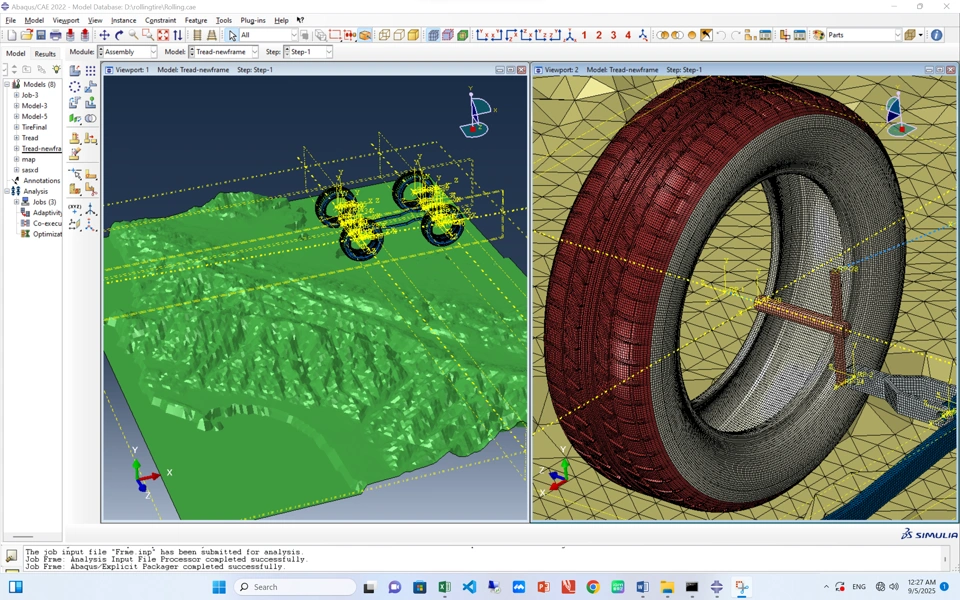Open Excel from the taskbar
The image size is (960, 600).
coord(444,587)
